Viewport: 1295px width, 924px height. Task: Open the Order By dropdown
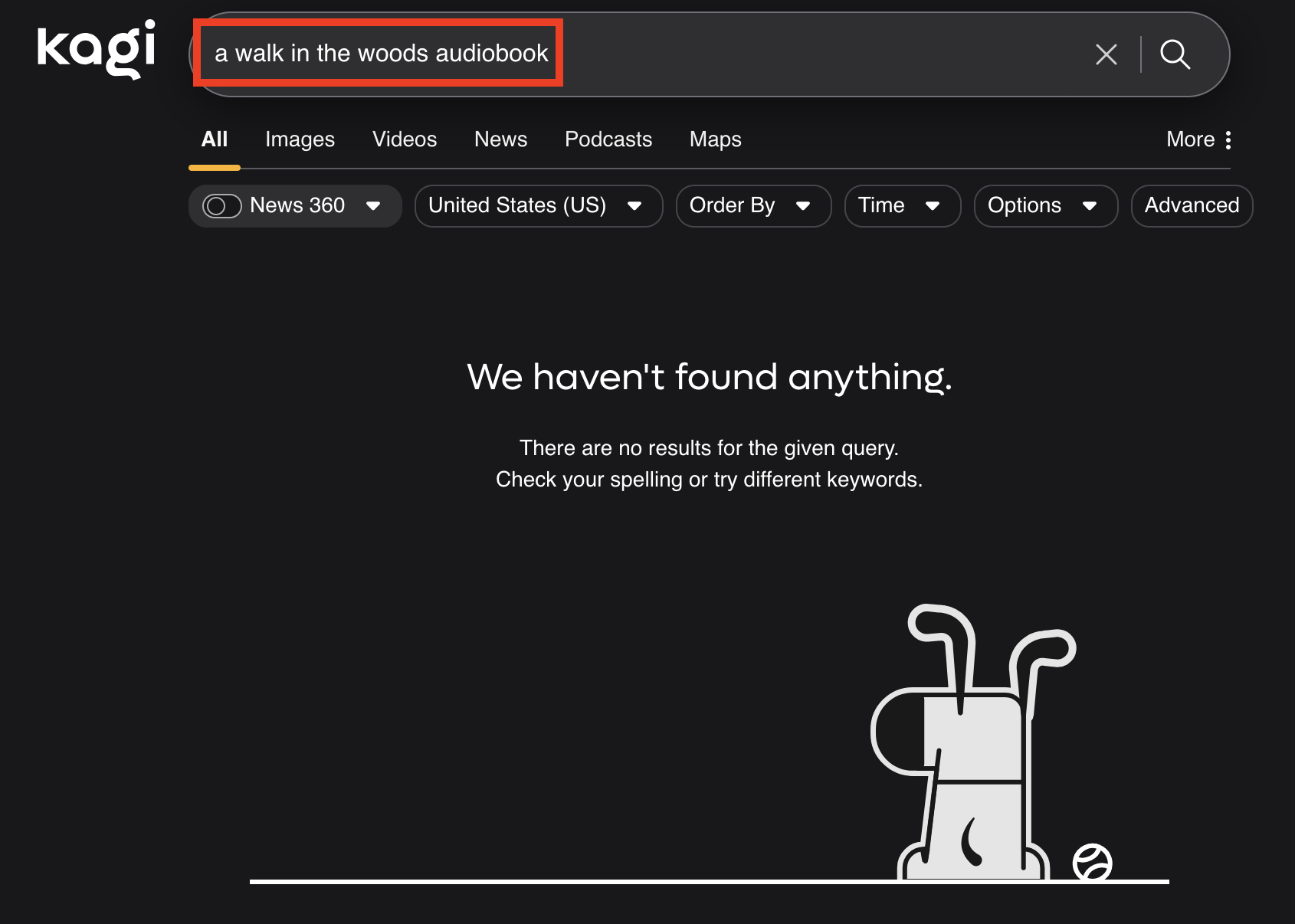coord(752,206)
